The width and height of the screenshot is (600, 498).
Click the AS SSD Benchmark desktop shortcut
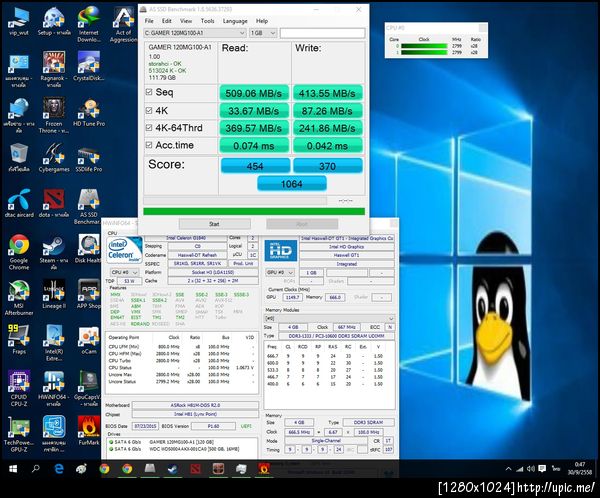click(89, 207)
